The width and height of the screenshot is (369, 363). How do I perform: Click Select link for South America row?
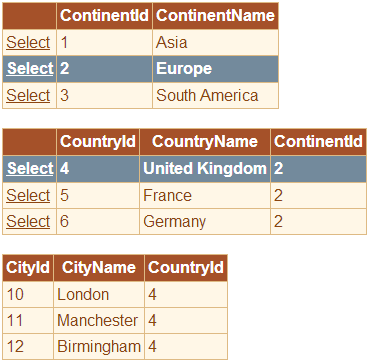tap(28, 95)
